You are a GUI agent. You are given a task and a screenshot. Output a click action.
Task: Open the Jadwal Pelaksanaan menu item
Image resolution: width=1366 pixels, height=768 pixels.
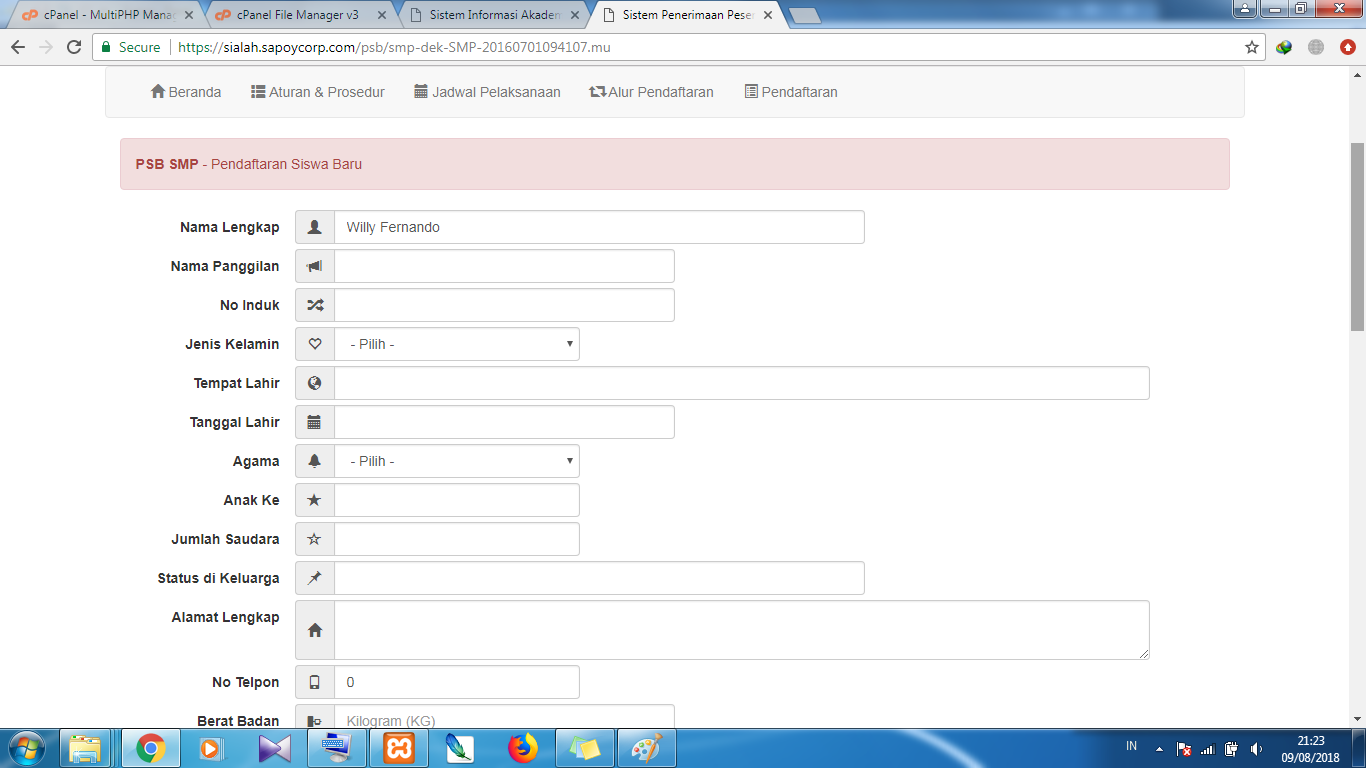[487, 92]
